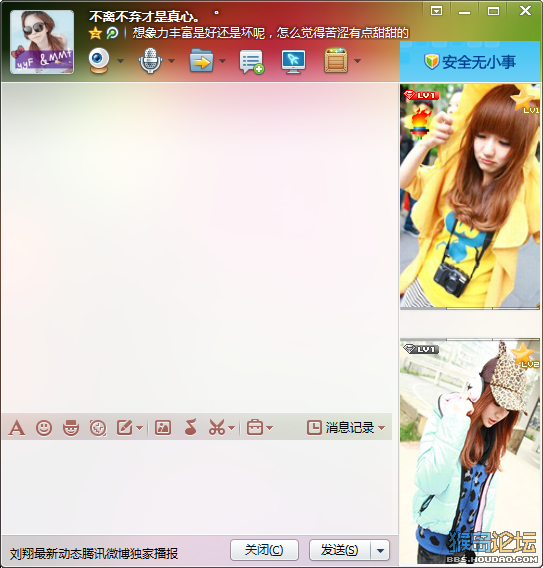The width and height of the screenshot is (543, 568).
Task: Expand voice call options arrow
Action: click(172, 61)
